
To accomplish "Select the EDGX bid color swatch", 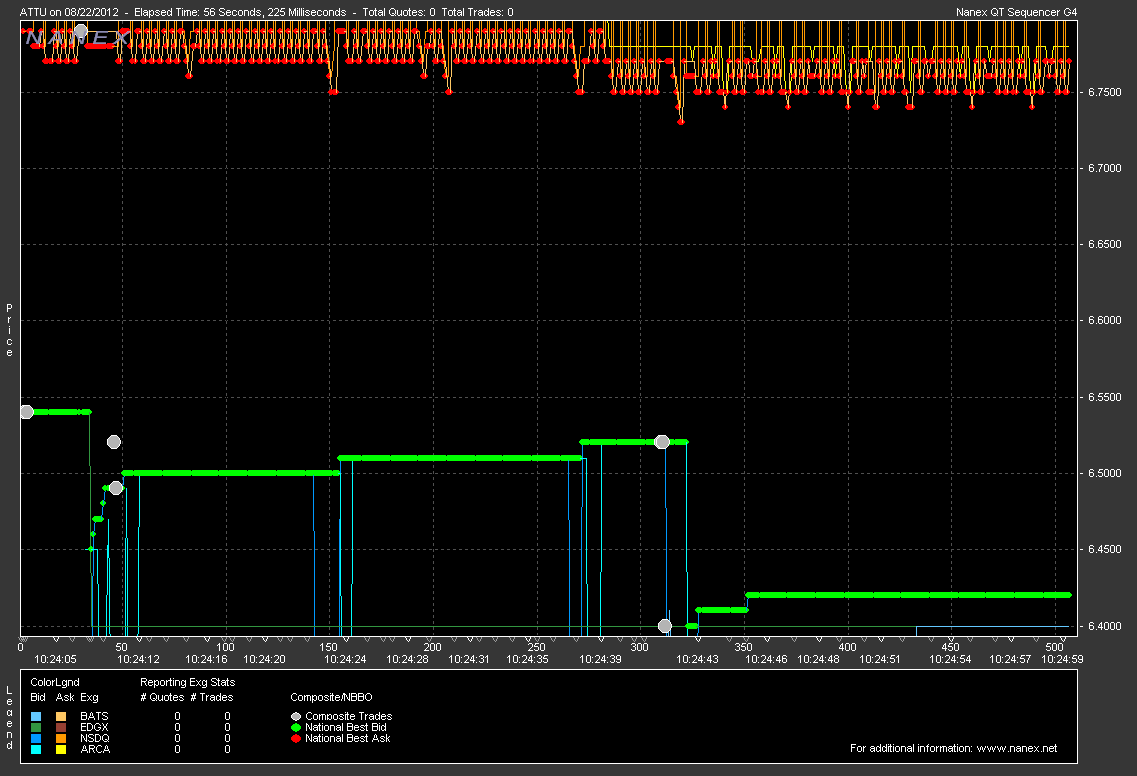I will point(37,727).
